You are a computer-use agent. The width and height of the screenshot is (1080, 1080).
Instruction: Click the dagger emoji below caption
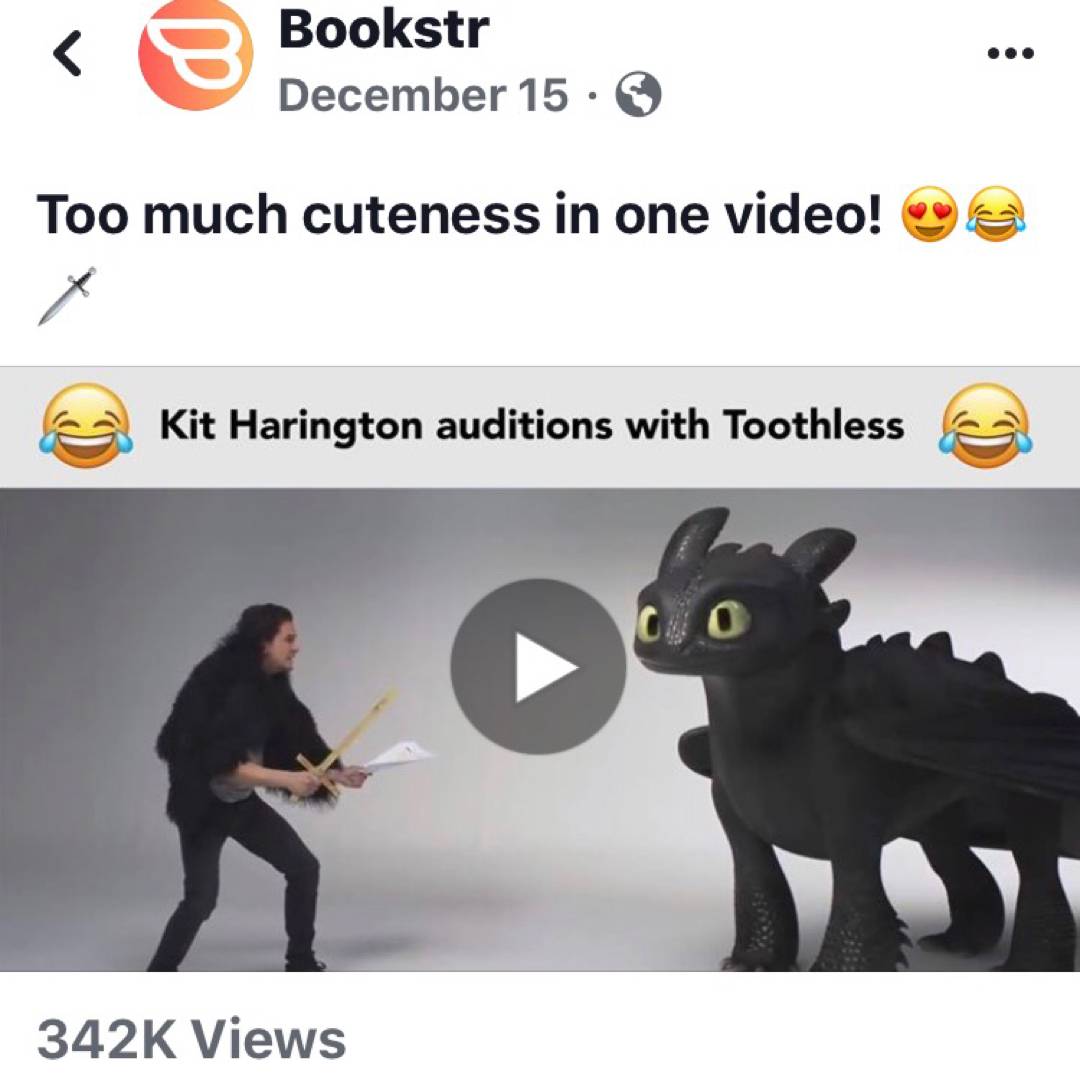(67, 295)
